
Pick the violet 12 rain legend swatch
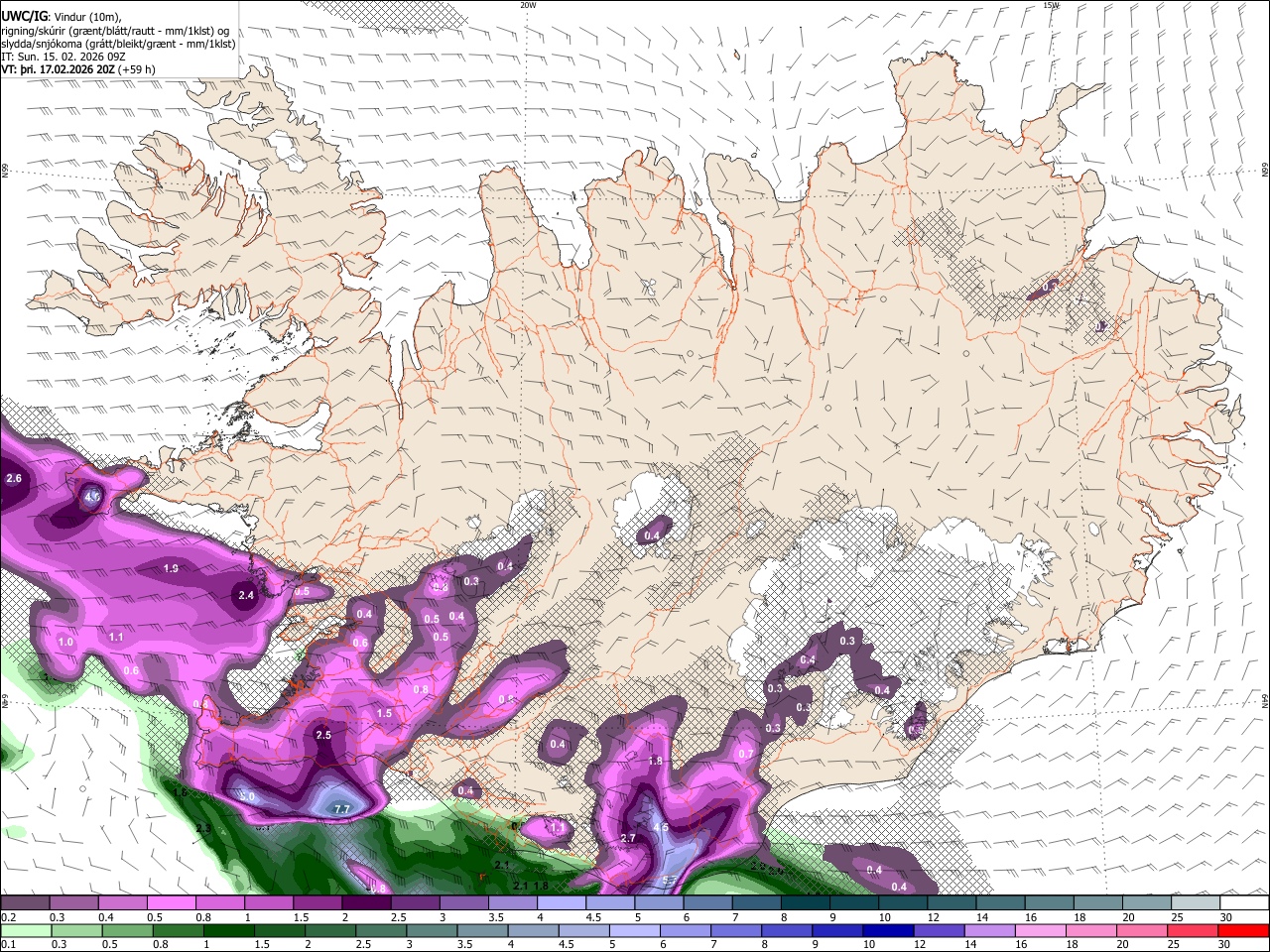click(940, 930)
